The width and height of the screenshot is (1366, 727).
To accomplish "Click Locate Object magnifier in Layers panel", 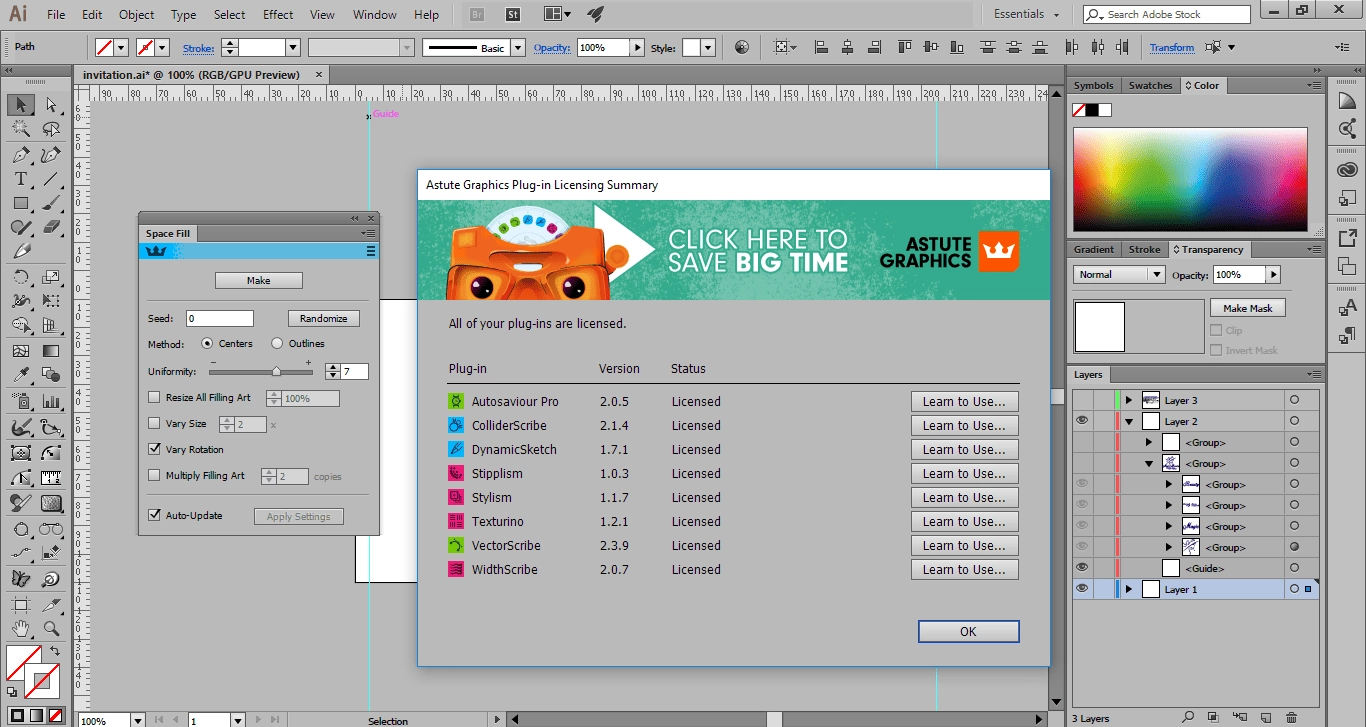I will click(x=1188, y=717).
